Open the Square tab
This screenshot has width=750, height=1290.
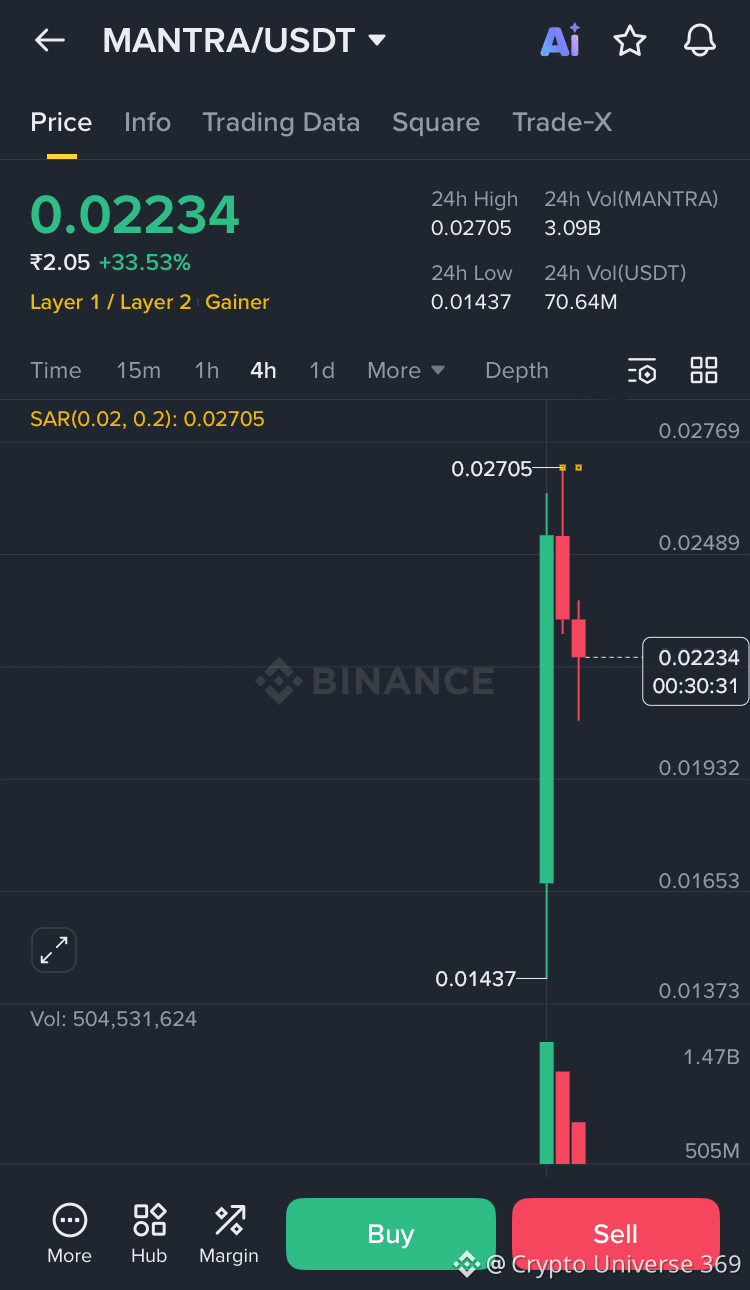tap(436, 122)
